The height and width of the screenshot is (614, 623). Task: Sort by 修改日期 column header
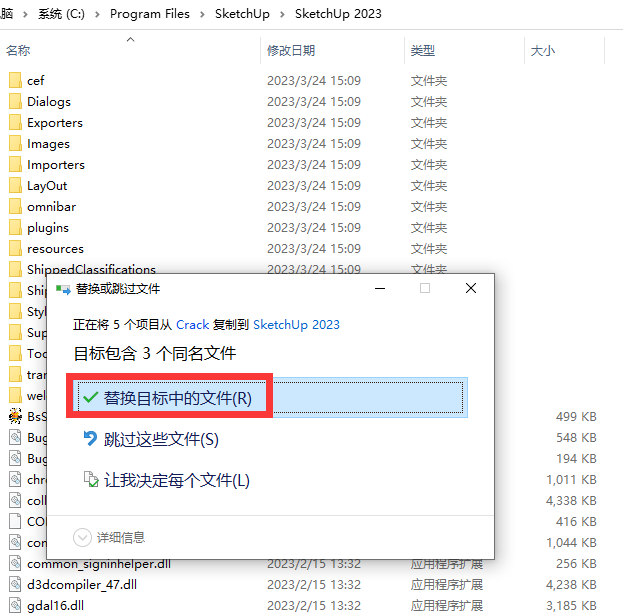[291, 50]
